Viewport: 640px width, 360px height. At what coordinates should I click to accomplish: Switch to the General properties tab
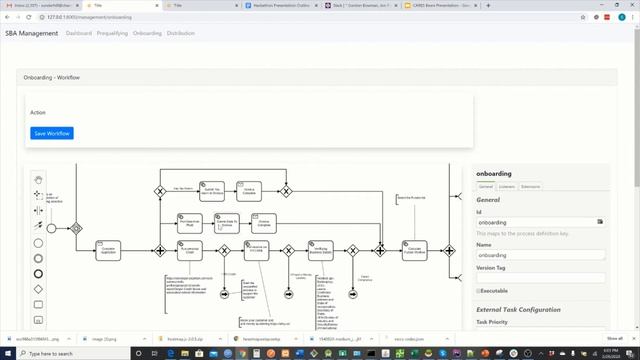(486, 187)
